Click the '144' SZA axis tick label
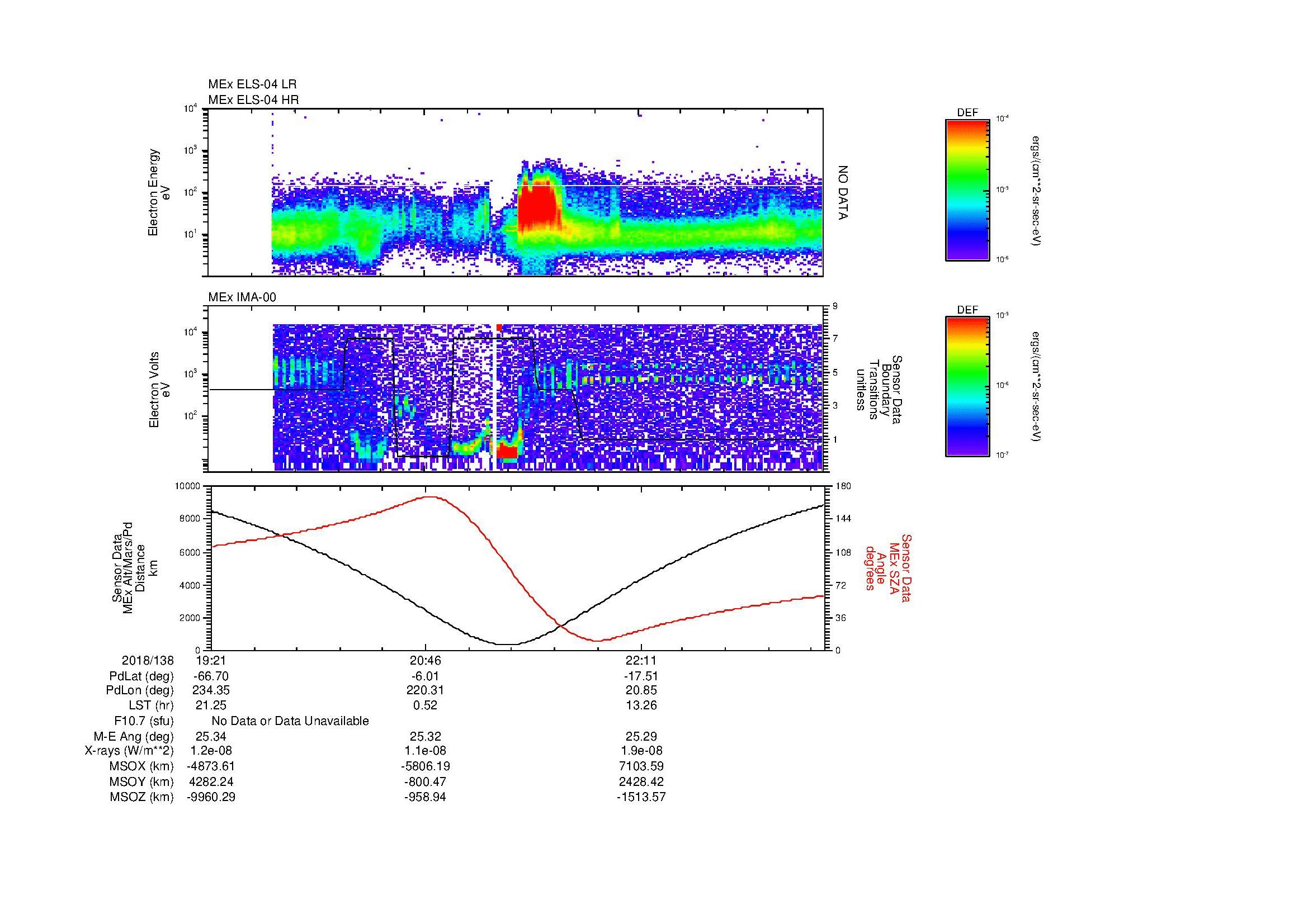Viewport: 1308px width, 924px height. (x=842, y=519)
